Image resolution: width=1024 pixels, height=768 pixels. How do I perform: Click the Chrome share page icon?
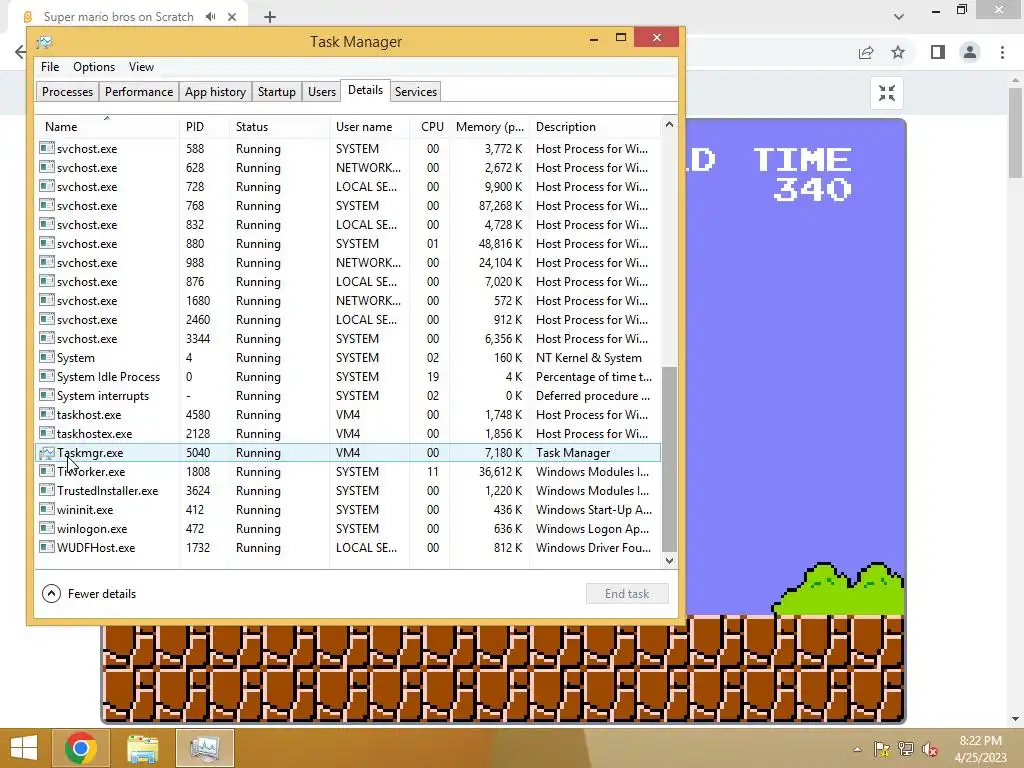pos(866,52)
